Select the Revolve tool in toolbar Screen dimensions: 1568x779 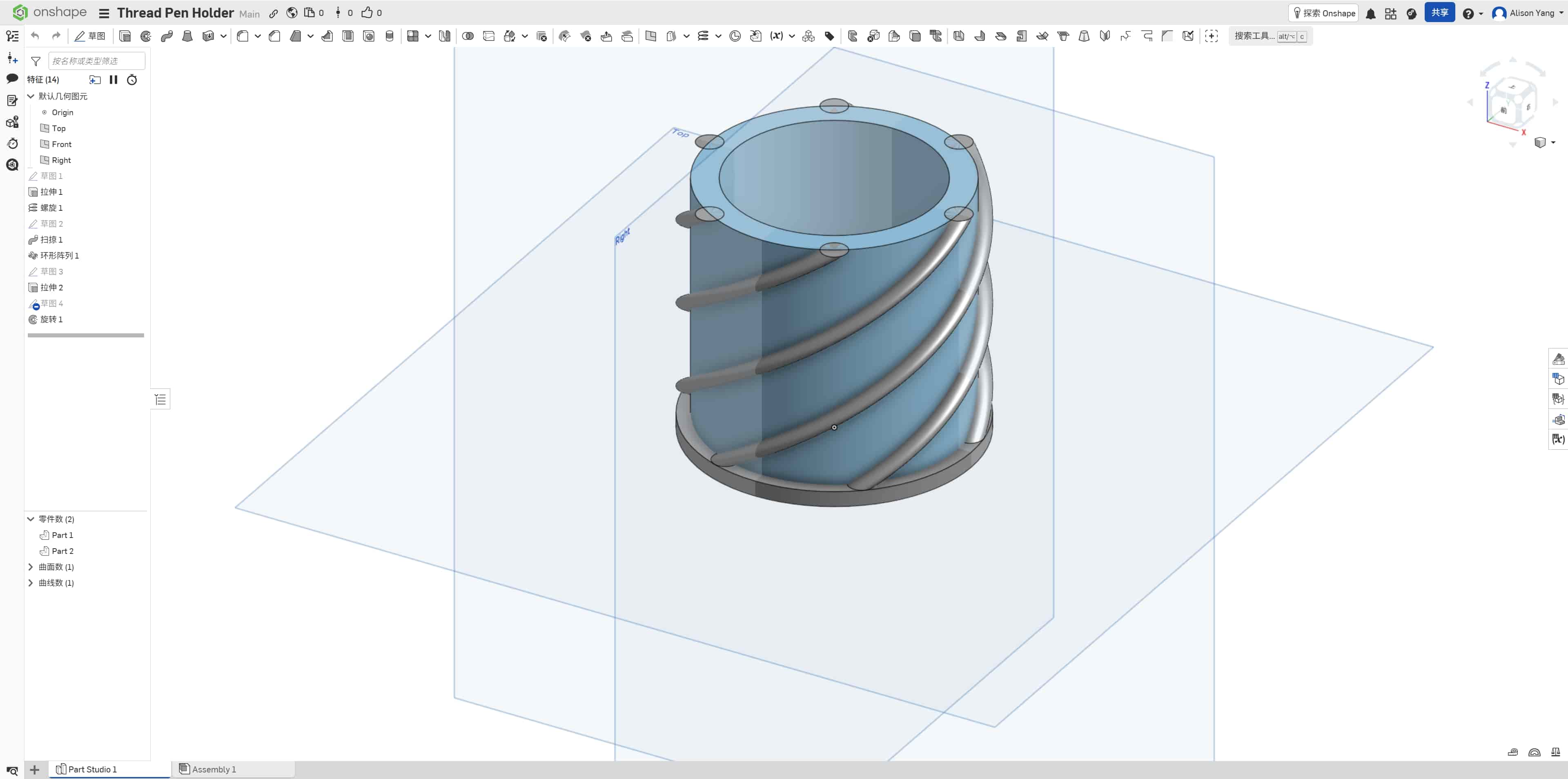pyautogui.click(x=146, y=36)
